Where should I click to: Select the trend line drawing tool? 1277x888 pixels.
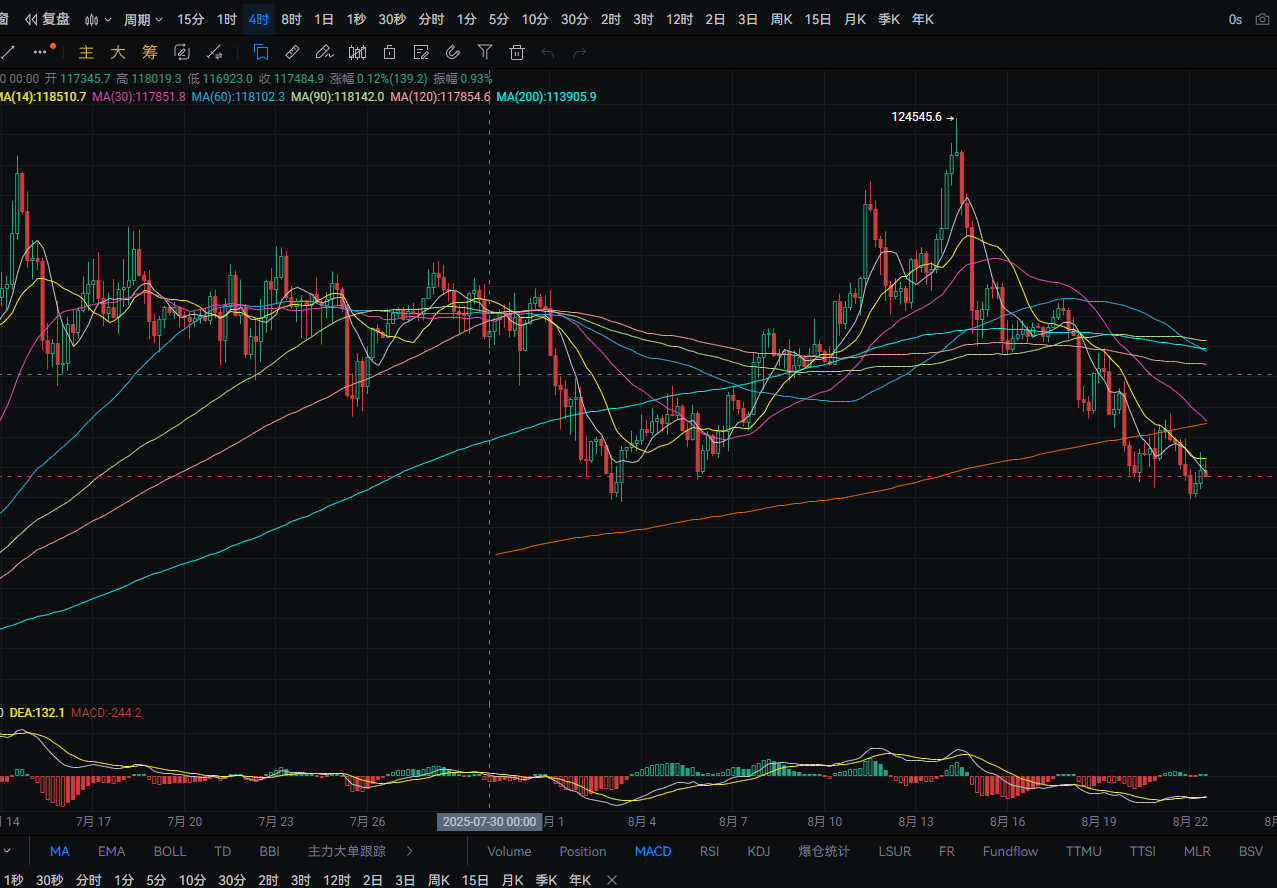coord(8,52)
